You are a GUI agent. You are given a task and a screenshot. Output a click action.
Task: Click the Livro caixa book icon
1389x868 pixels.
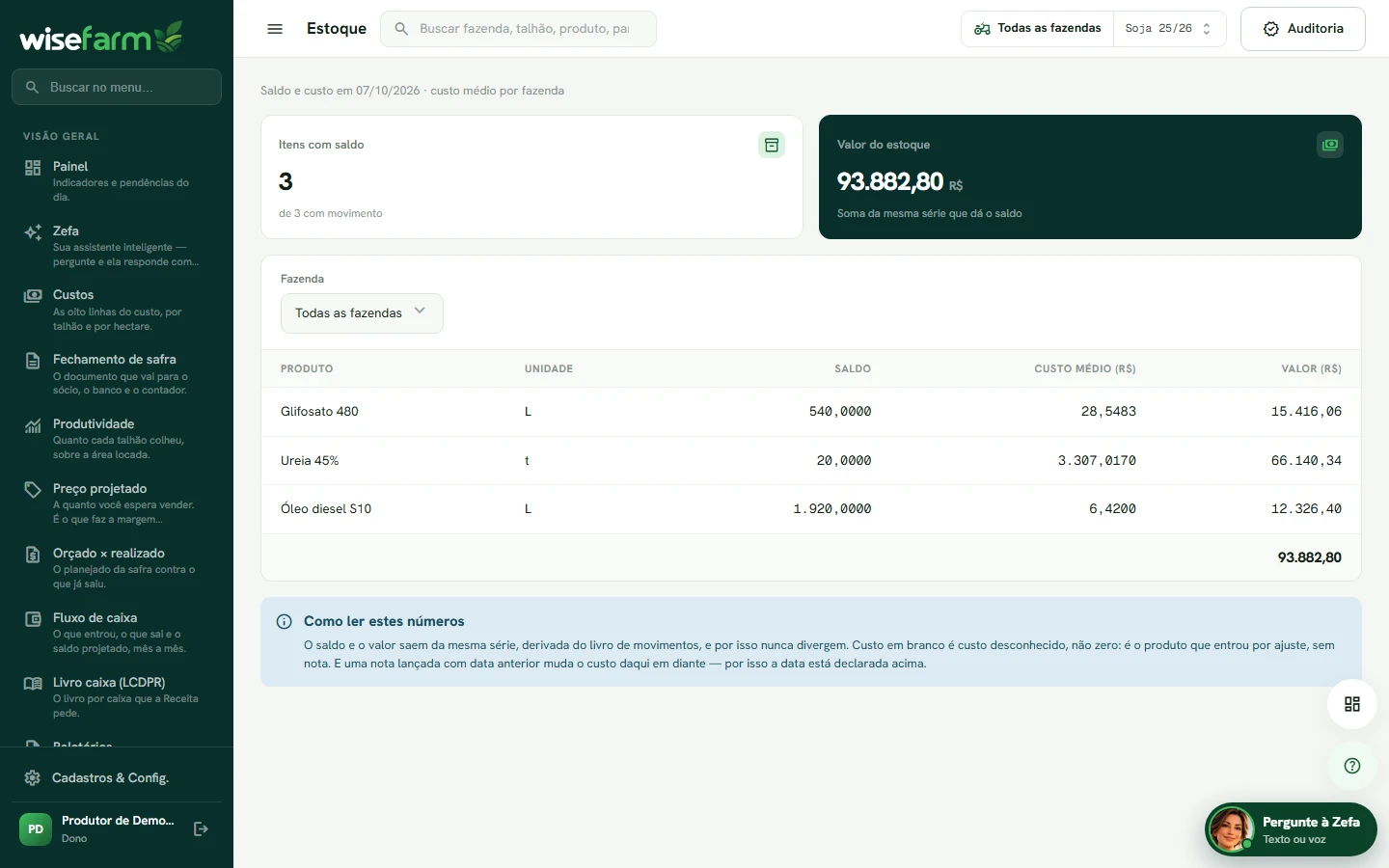coord(33,683)
